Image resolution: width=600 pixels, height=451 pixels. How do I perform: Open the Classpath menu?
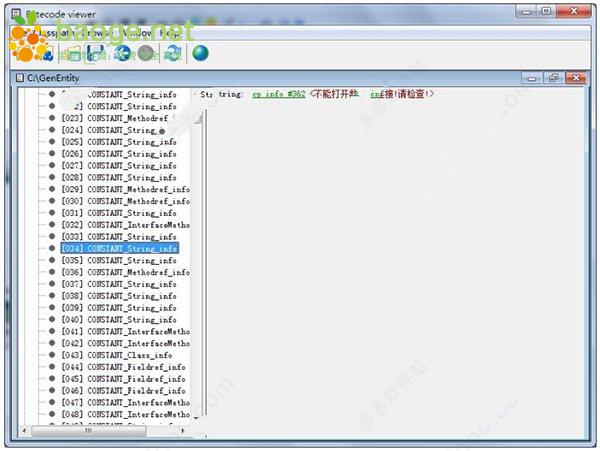tap(56, 34)
